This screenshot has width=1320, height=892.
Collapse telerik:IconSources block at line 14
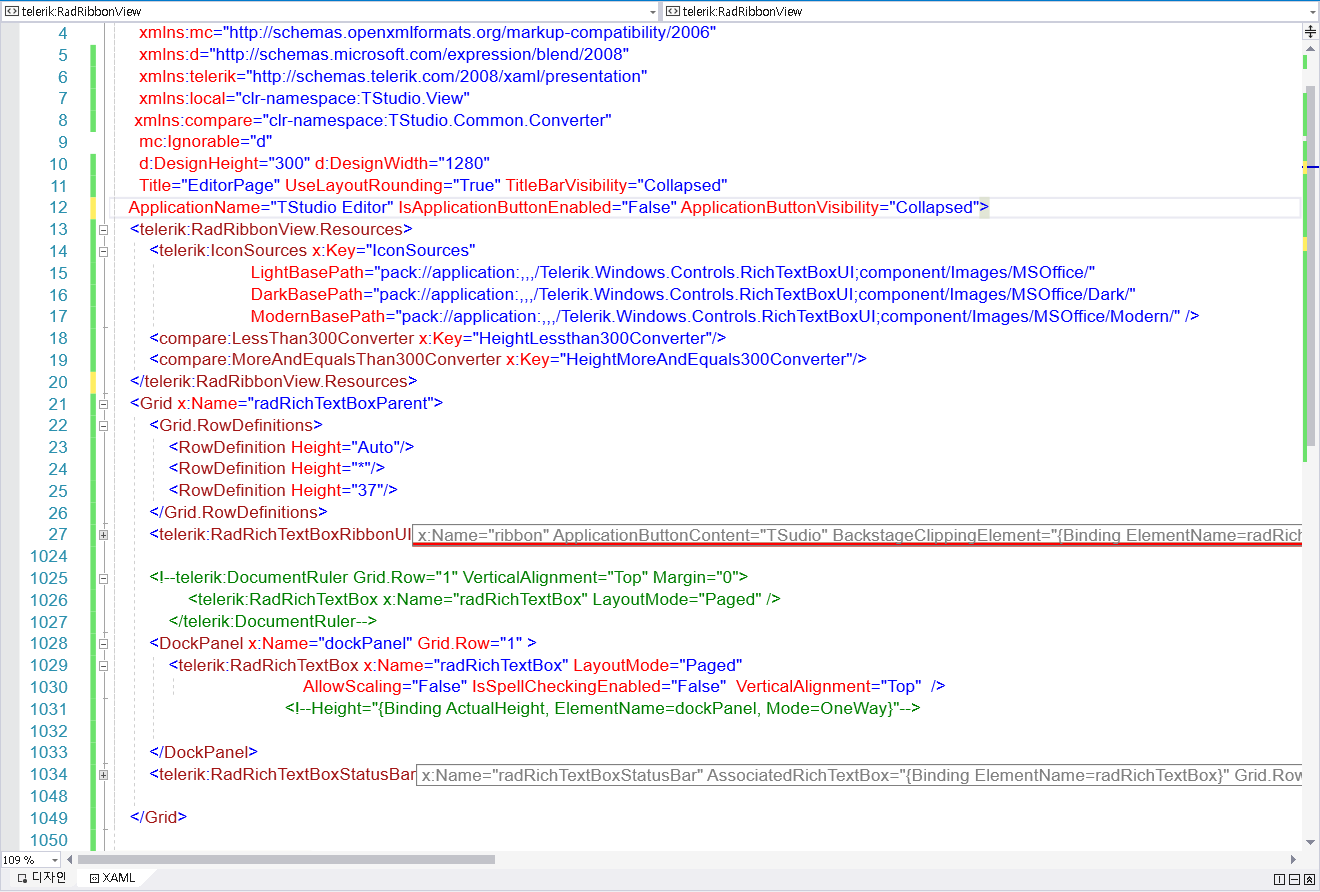104,251
